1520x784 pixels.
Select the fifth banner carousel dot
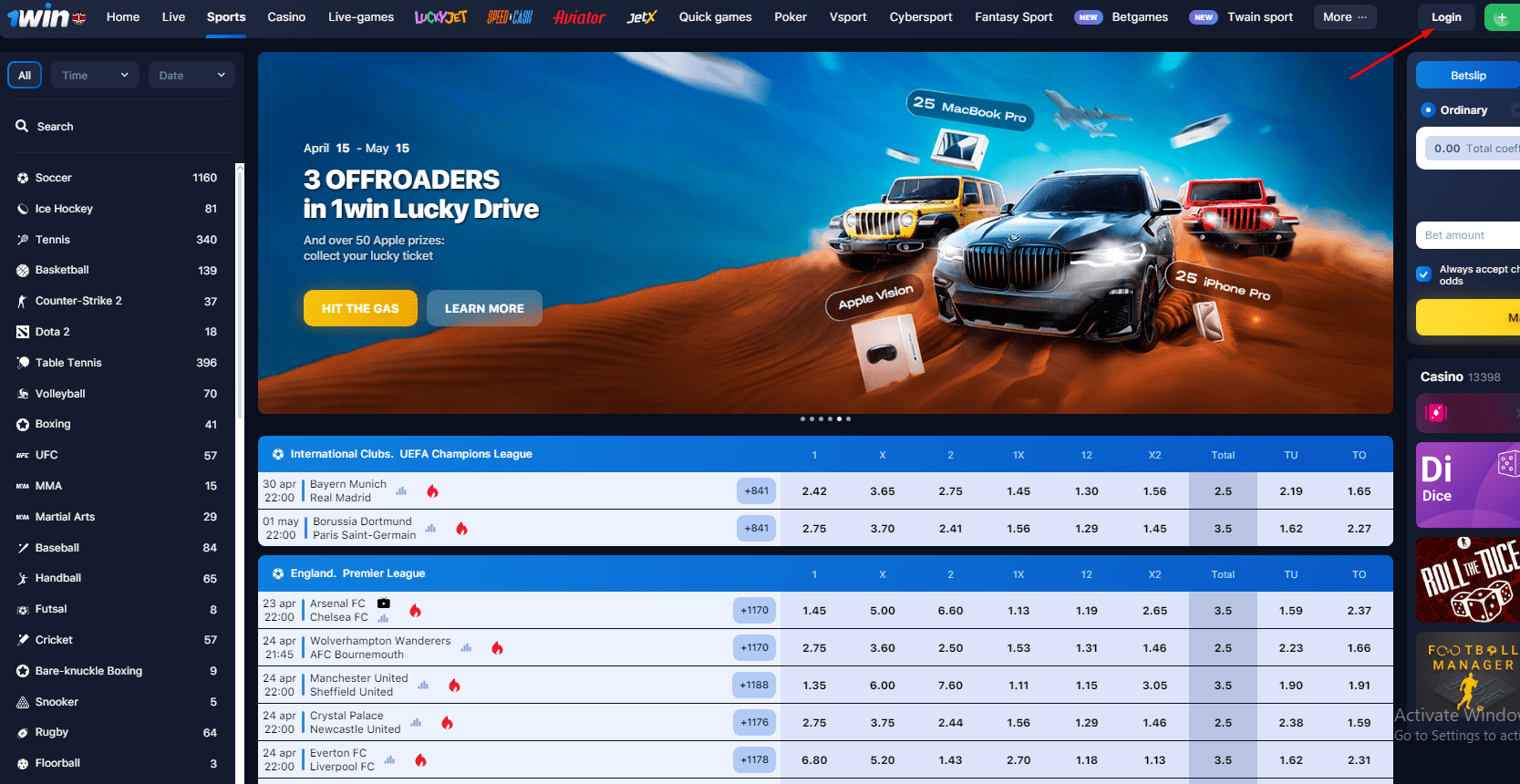click(839, 419)
